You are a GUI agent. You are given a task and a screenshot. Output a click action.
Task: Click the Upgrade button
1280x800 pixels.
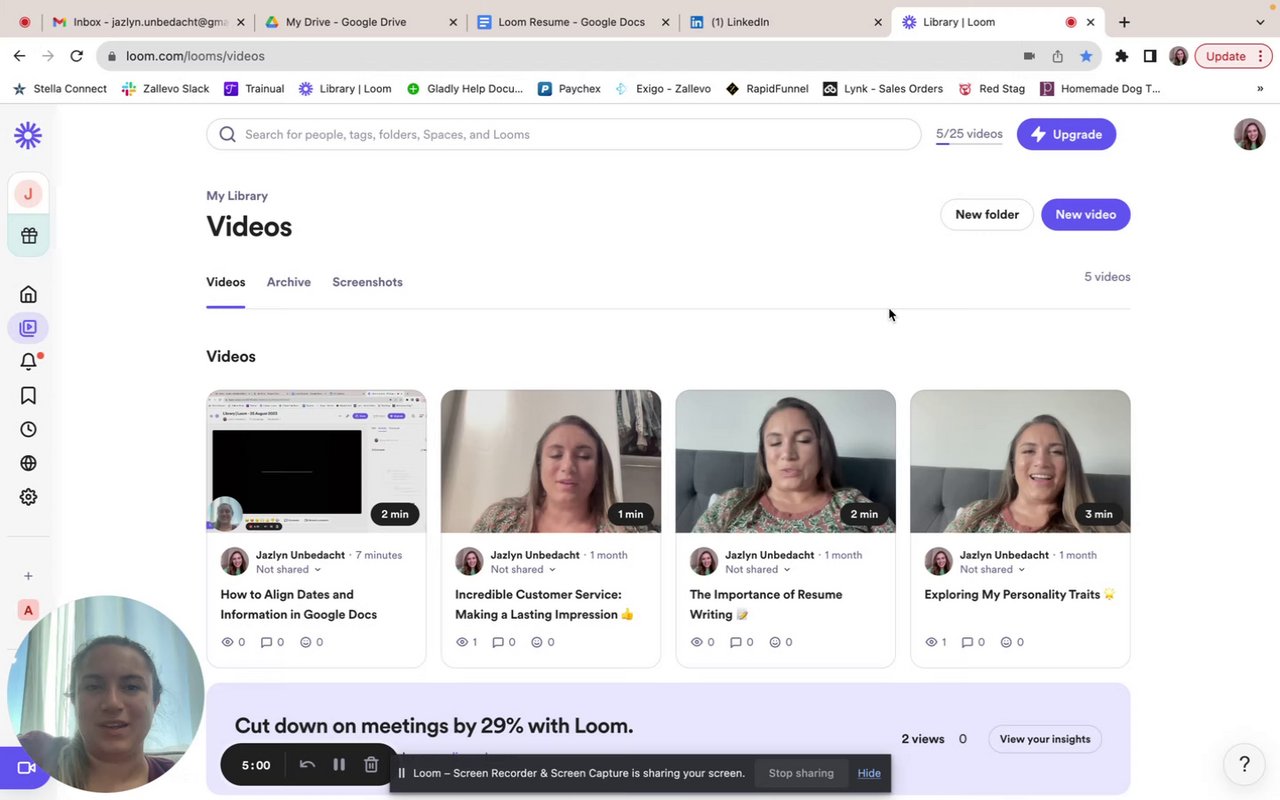[x=1066, y=134]
